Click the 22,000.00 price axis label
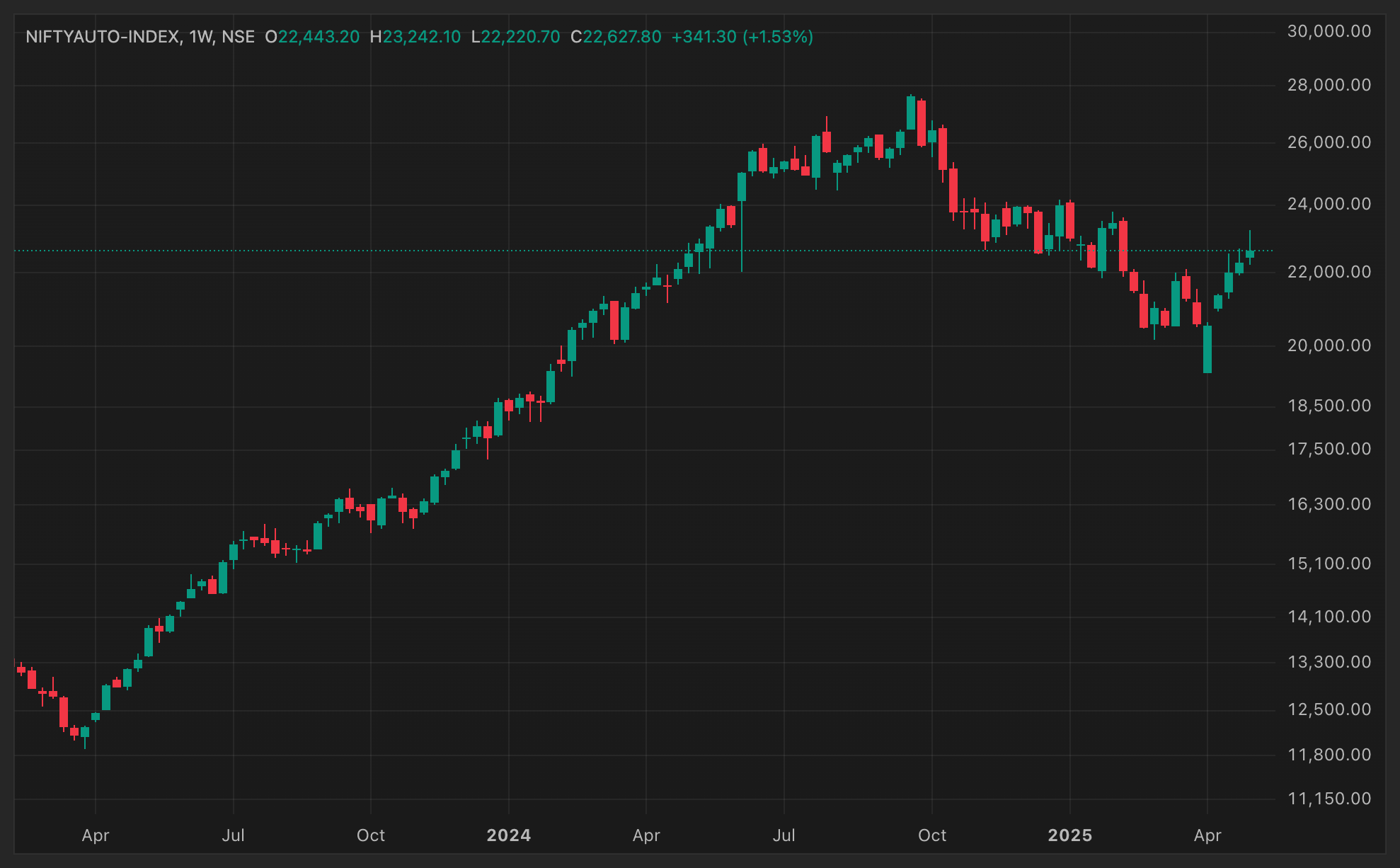 coord(1329,272)
